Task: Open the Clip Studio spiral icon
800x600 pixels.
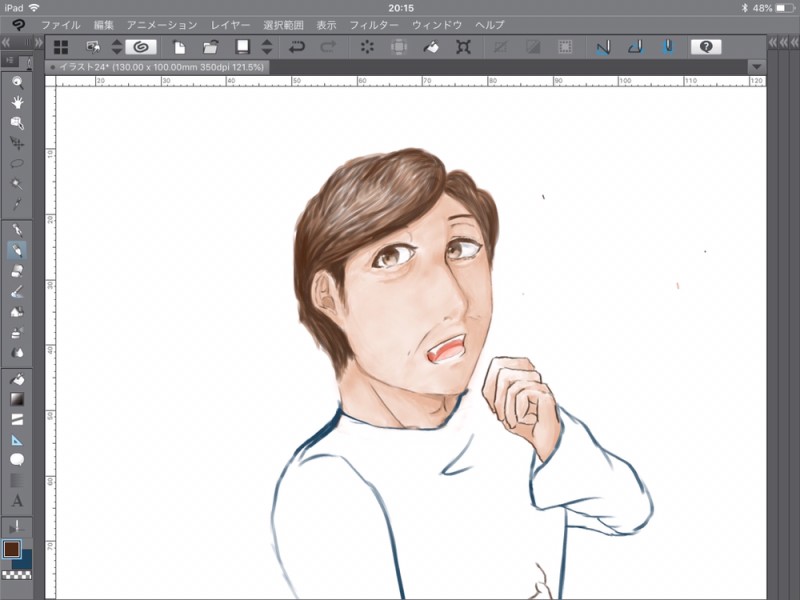Action: pyautogui.click(x=140, y=46)
